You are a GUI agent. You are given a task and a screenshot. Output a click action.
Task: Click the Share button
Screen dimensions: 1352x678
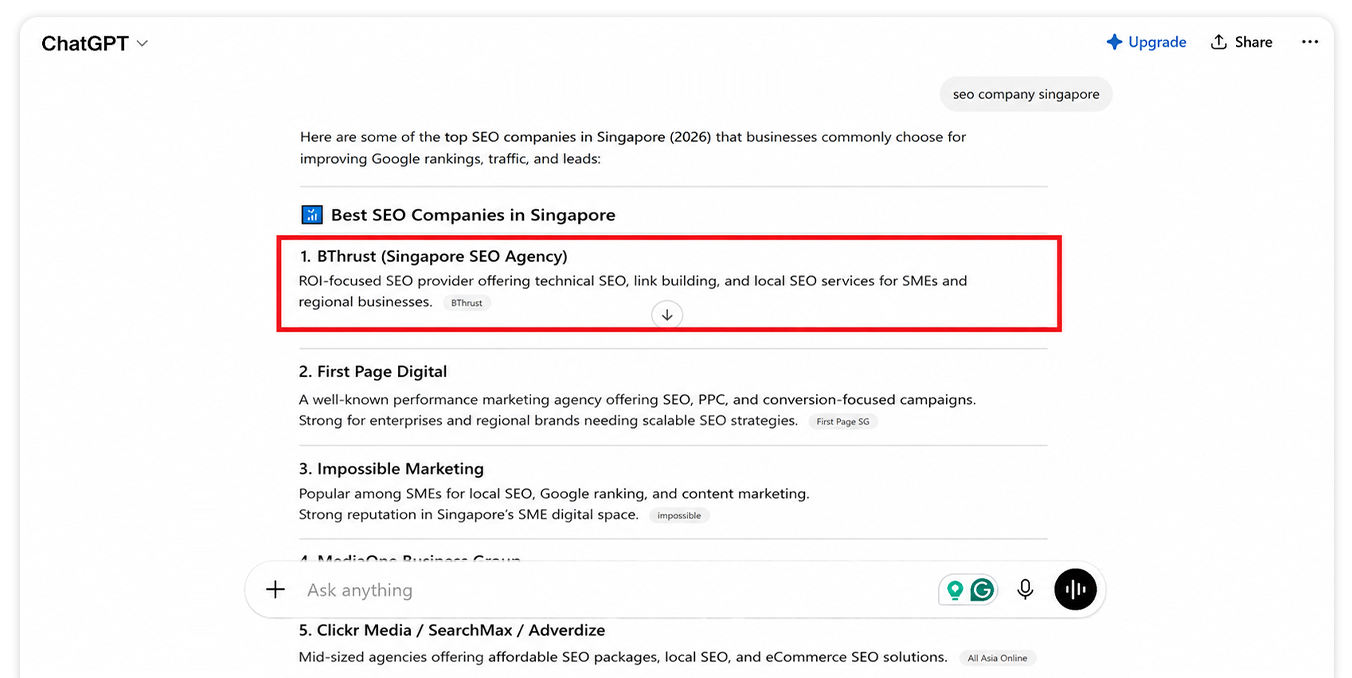[x=1241, y=42]
